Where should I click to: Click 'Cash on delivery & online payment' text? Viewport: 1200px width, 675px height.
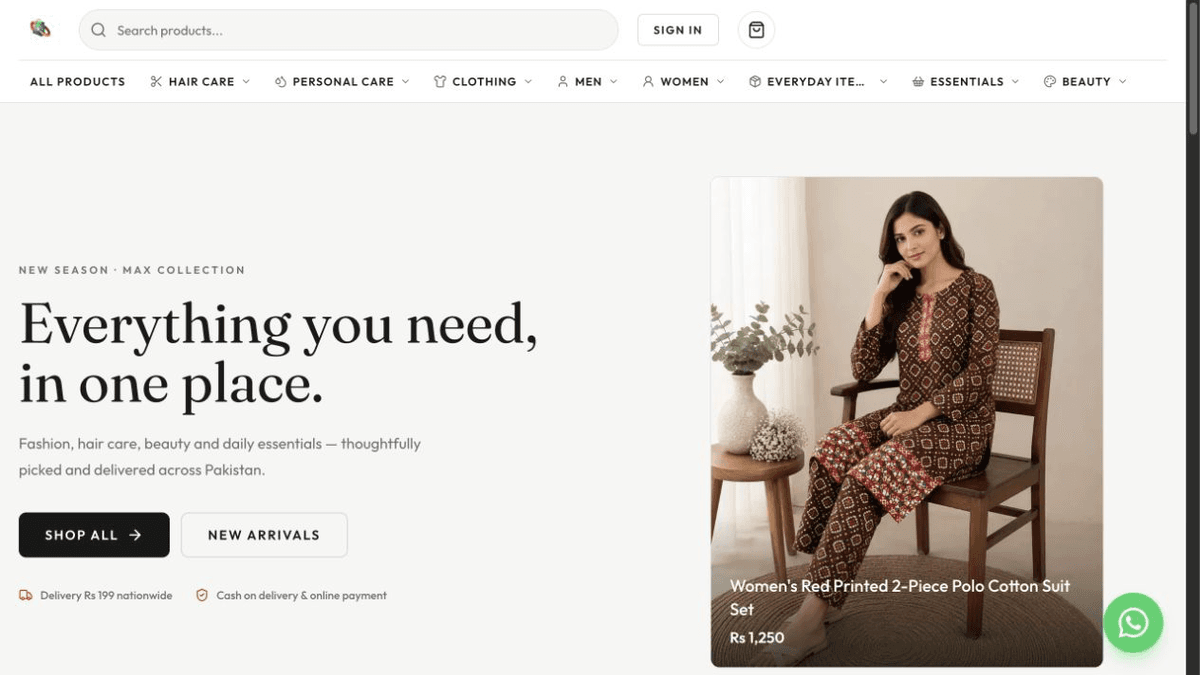pyautogui.click(x=301, y=595)
